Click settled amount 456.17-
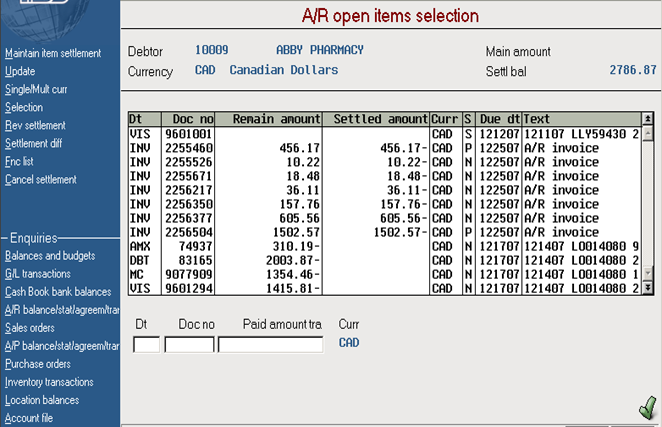Image resolution: width=662 pixels, height=427 pixels. click(x=404, y=148)
